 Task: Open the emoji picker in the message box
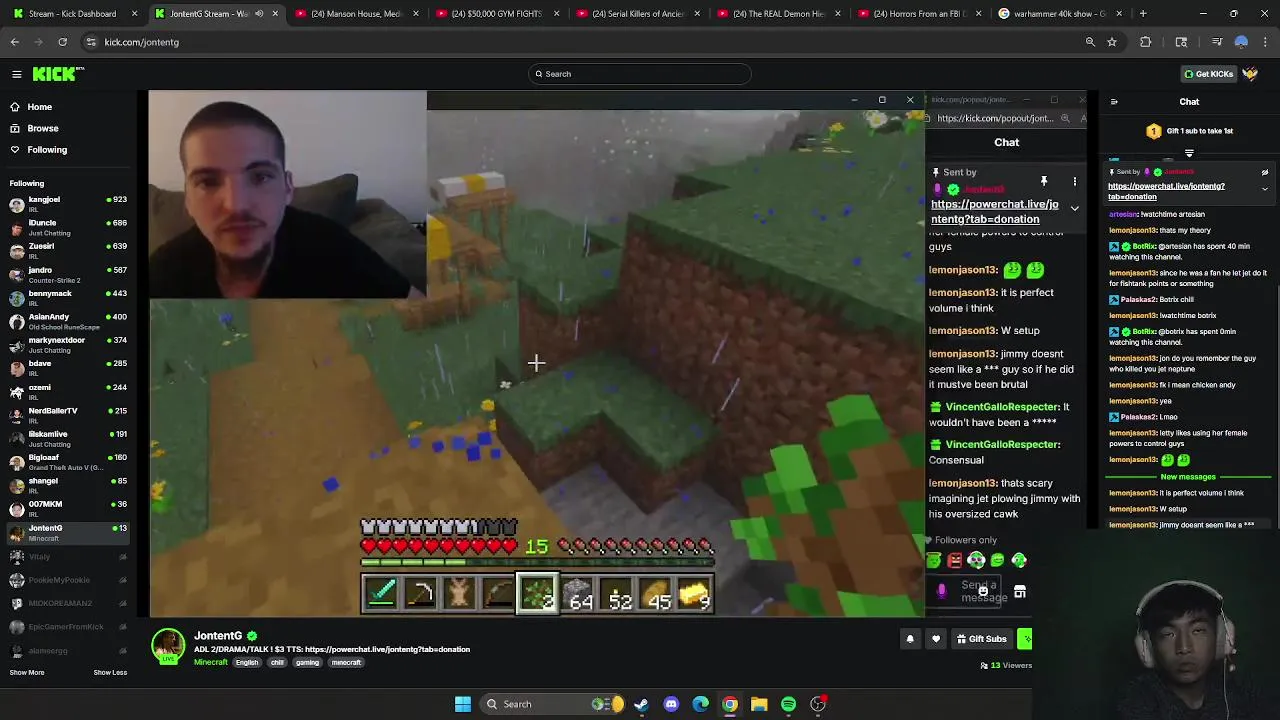(x=984, y=591)
